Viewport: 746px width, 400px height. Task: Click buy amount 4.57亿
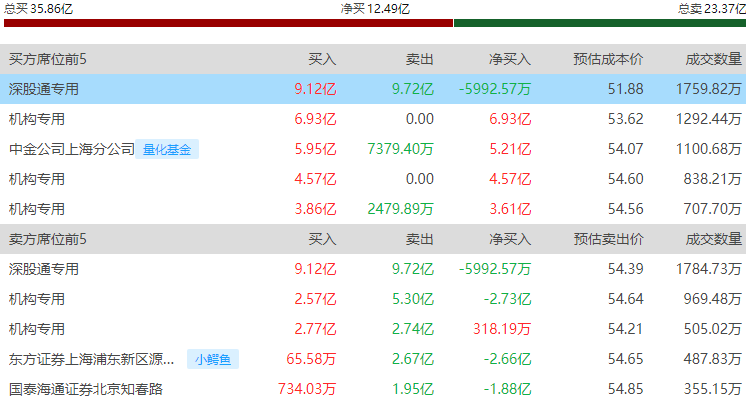tap(315, 179)
